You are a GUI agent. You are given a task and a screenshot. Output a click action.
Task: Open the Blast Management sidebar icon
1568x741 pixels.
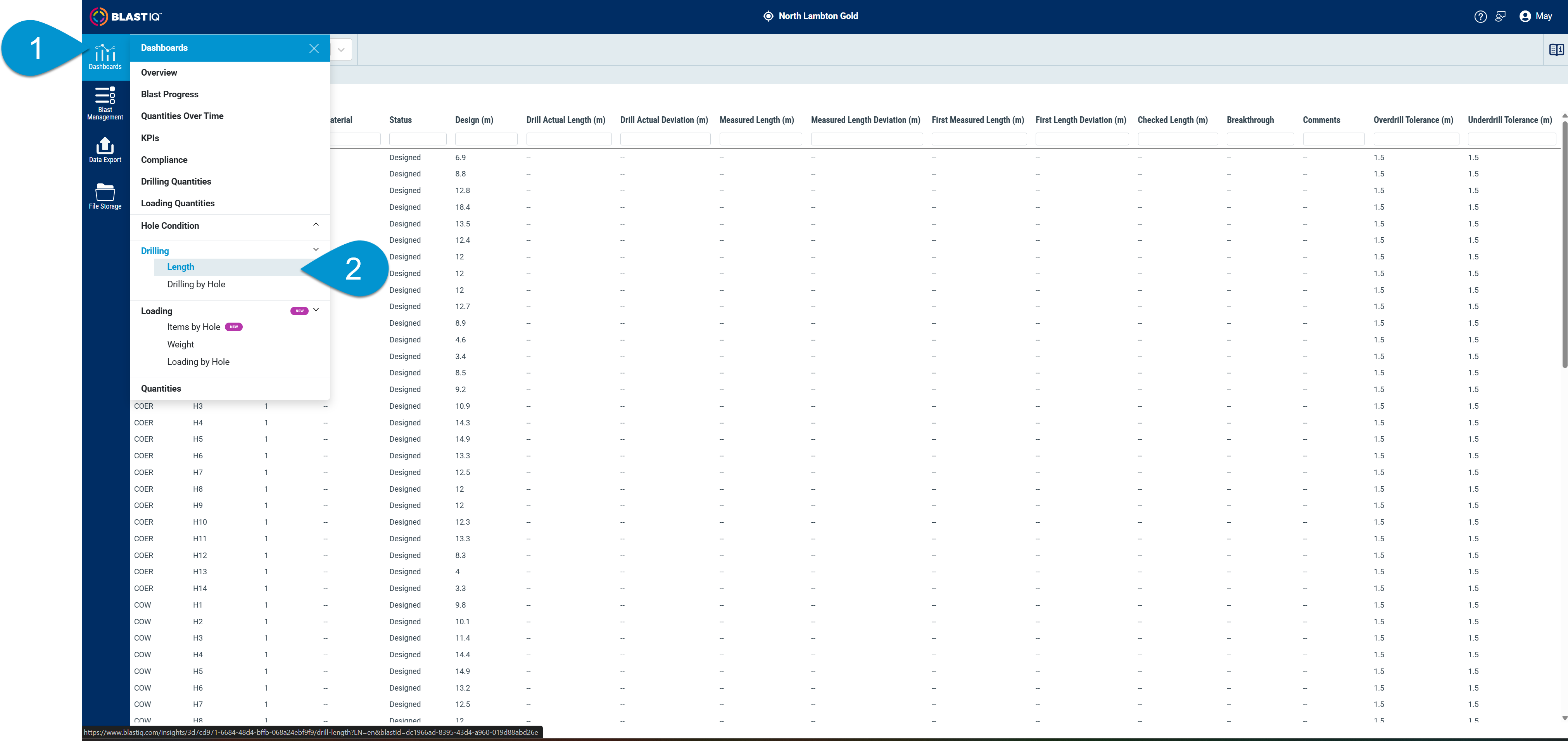coord(105,103)
